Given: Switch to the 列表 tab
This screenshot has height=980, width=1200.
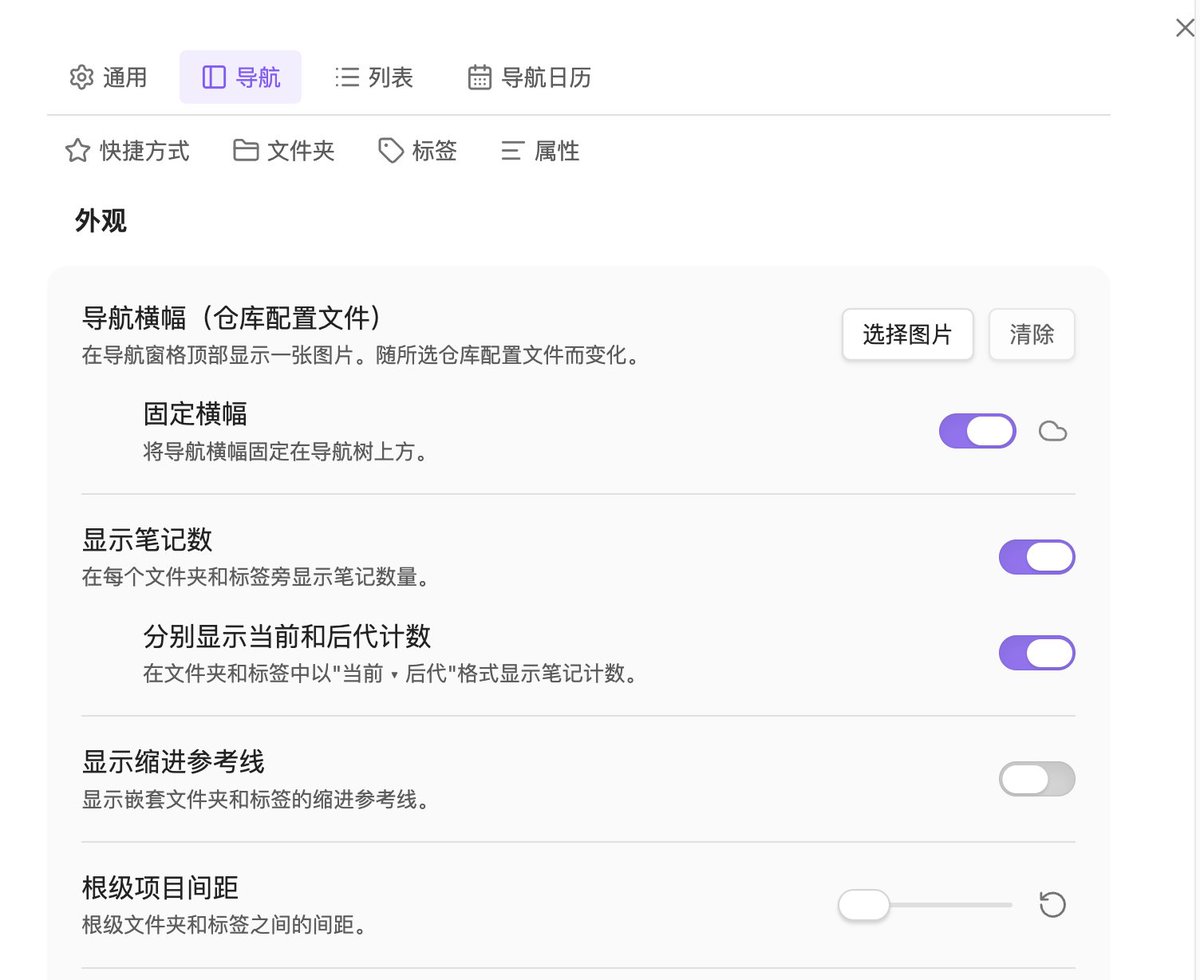Looking at the screenshot, I should 374,77.
